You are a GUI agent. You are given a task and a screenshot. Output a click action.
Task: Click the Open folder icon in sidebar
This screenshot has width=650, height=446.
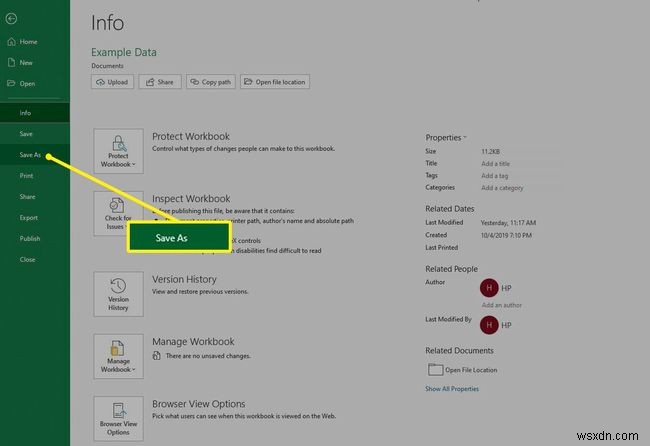point(11,83)
